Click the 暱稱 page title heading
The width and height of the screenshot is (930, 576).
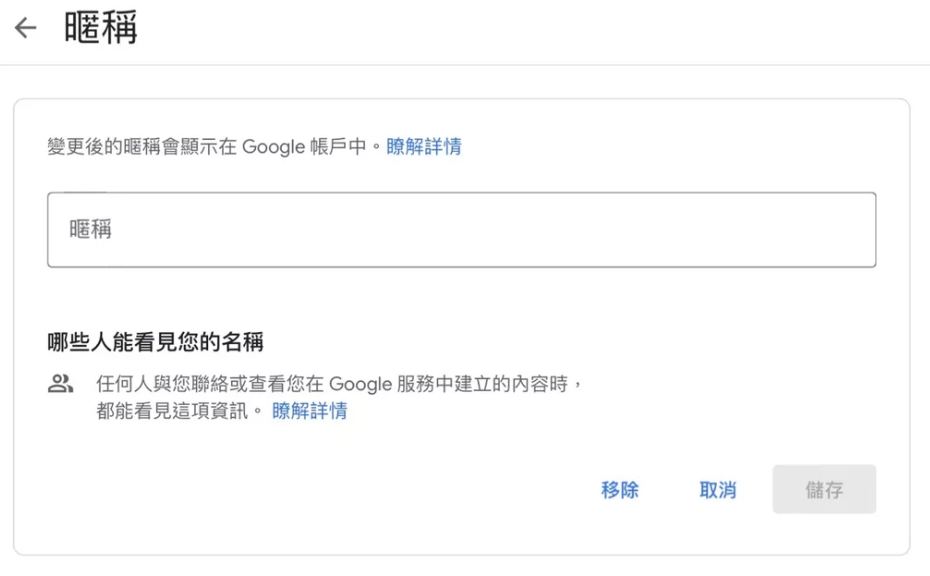100,27
